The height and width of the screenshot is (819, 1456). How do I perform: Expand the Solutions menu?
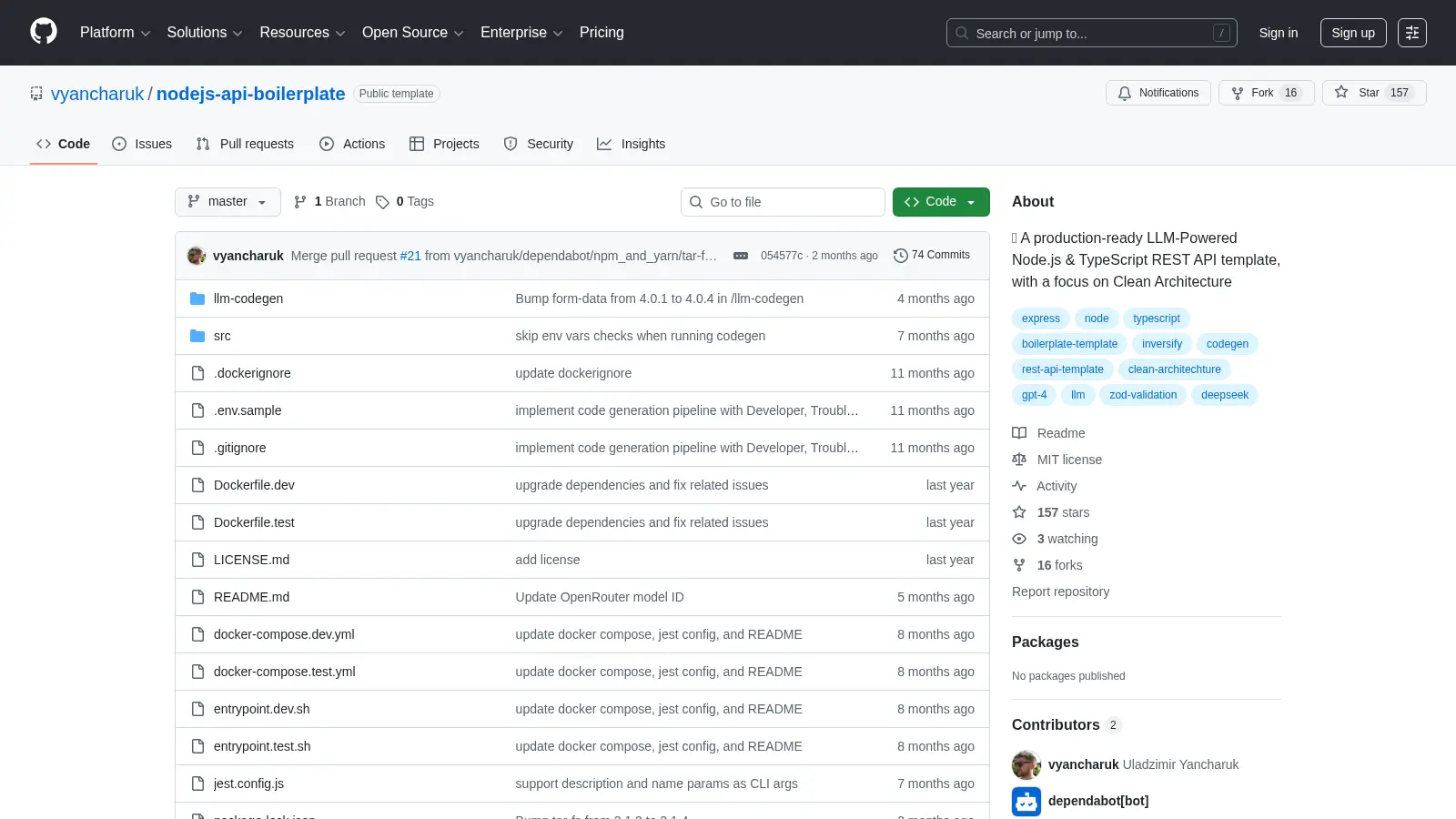[x=205, y=33]
